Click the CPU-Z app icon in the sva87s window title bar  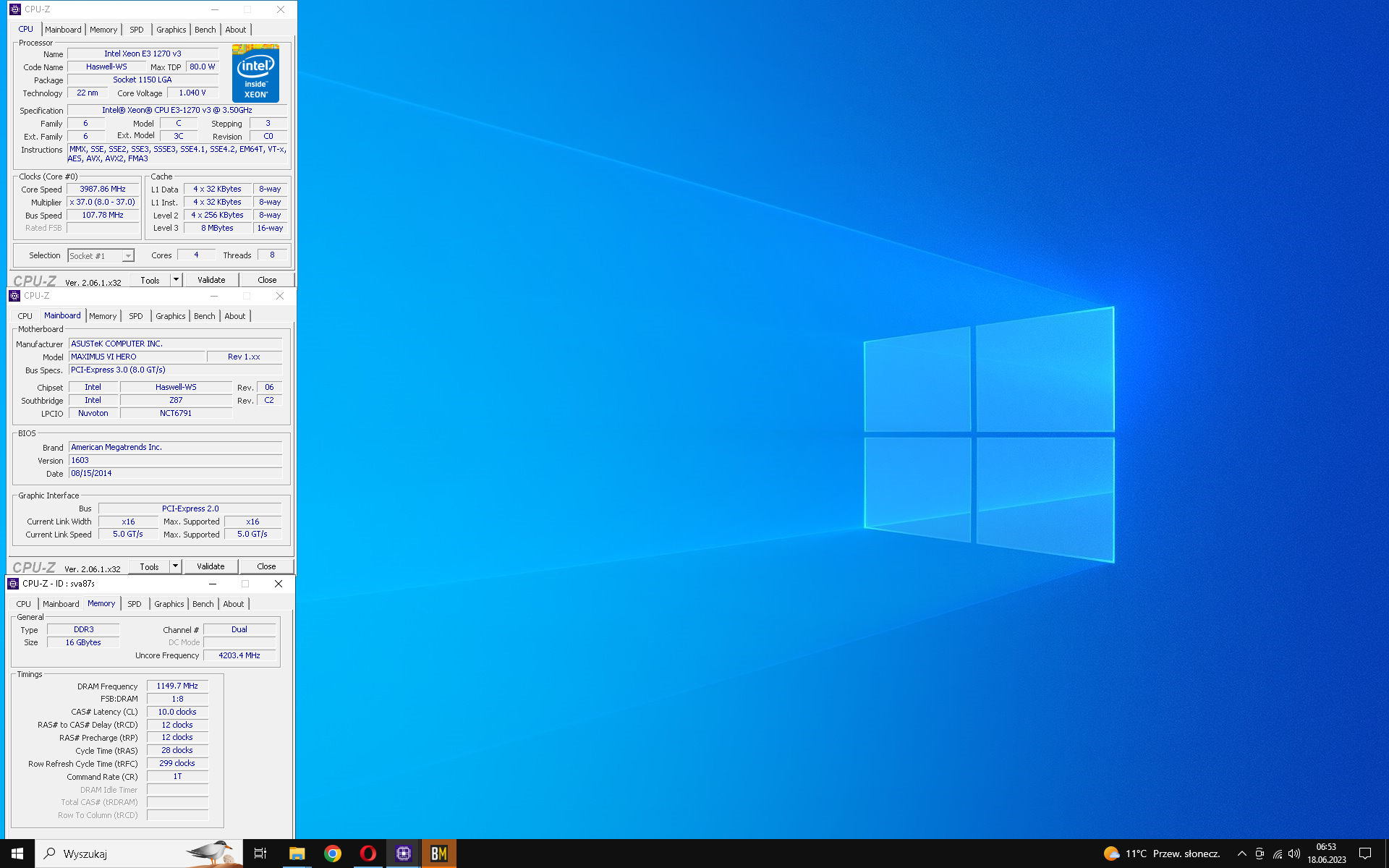pos(13,584)
